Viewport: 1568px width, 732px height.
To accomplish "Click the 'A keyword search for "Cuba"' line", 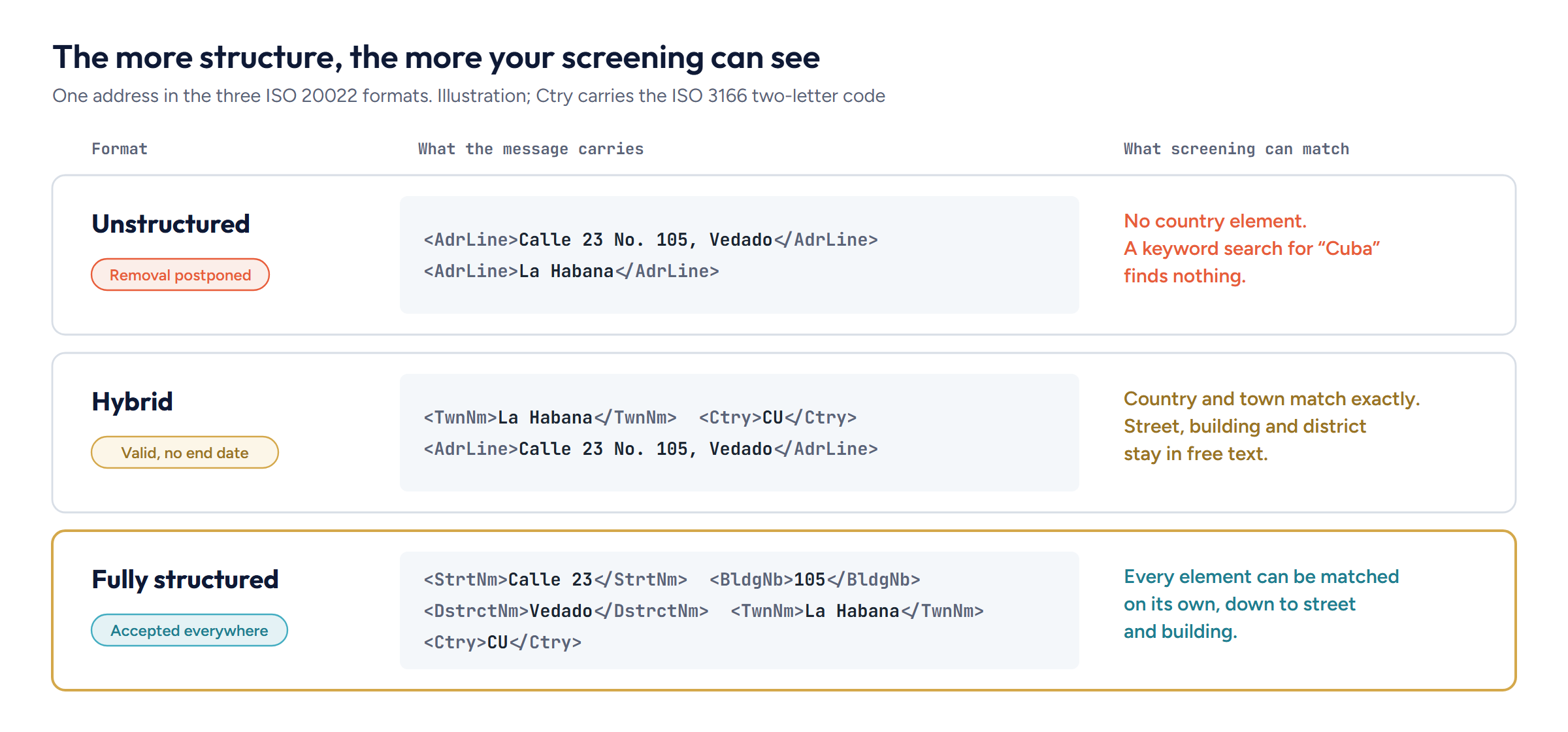I will click(1252, 248).
